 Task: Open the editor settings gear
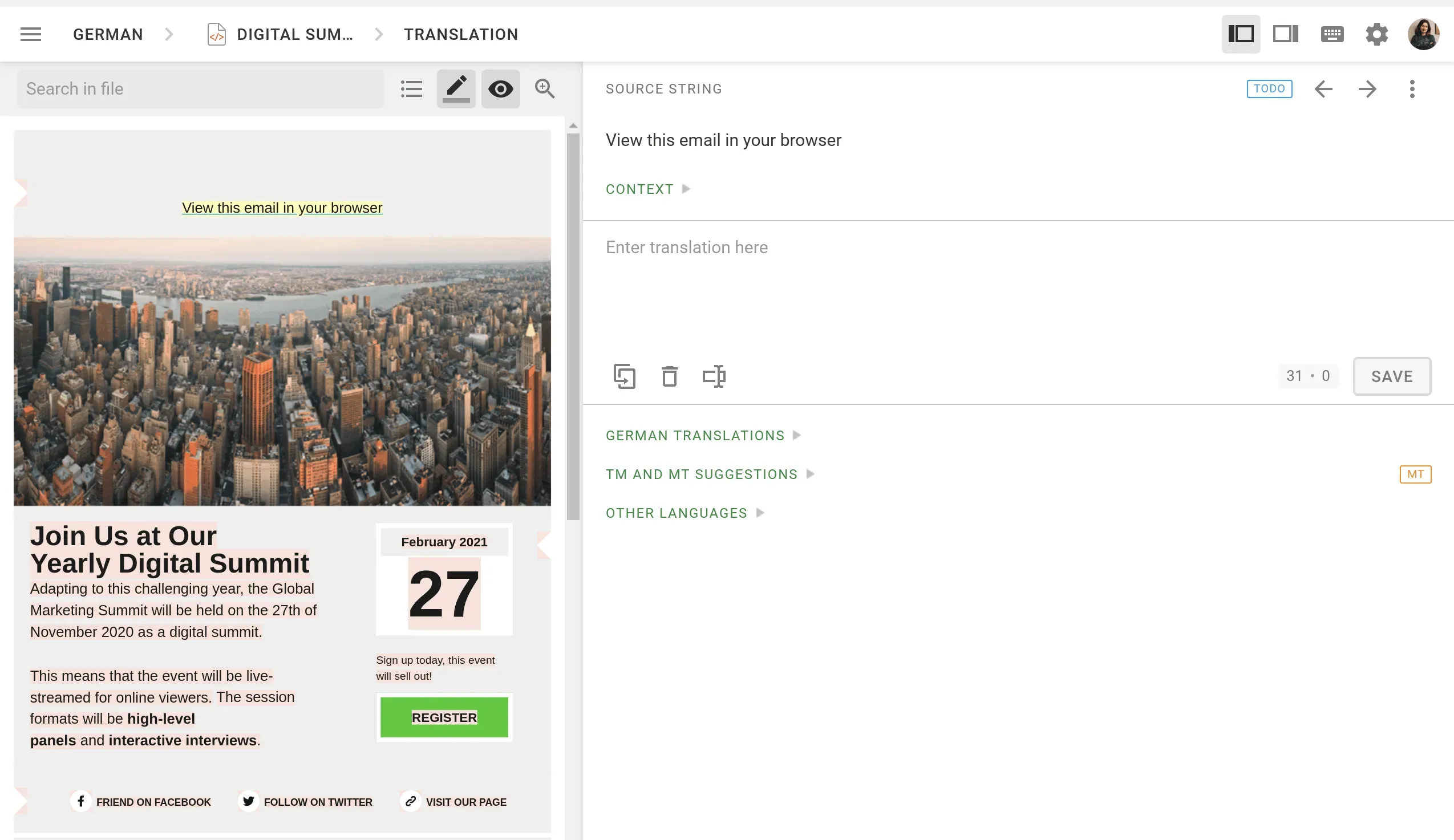(1377, 34)
